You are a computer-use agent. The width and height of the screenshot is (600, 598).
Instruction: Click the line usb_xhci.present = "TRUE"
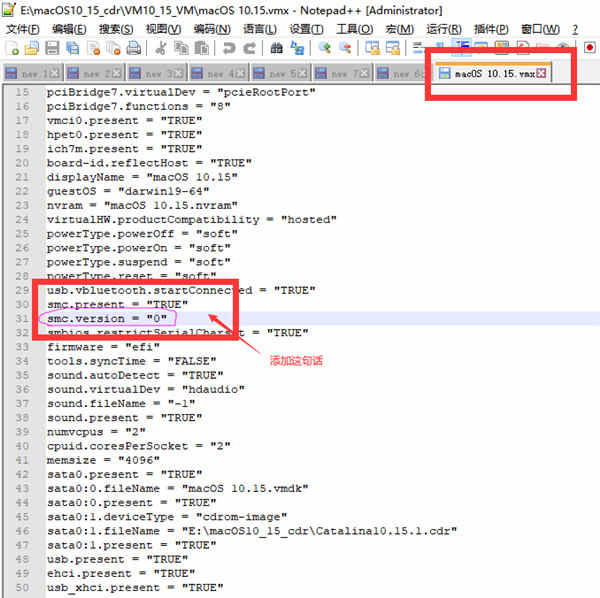(135, 587)
